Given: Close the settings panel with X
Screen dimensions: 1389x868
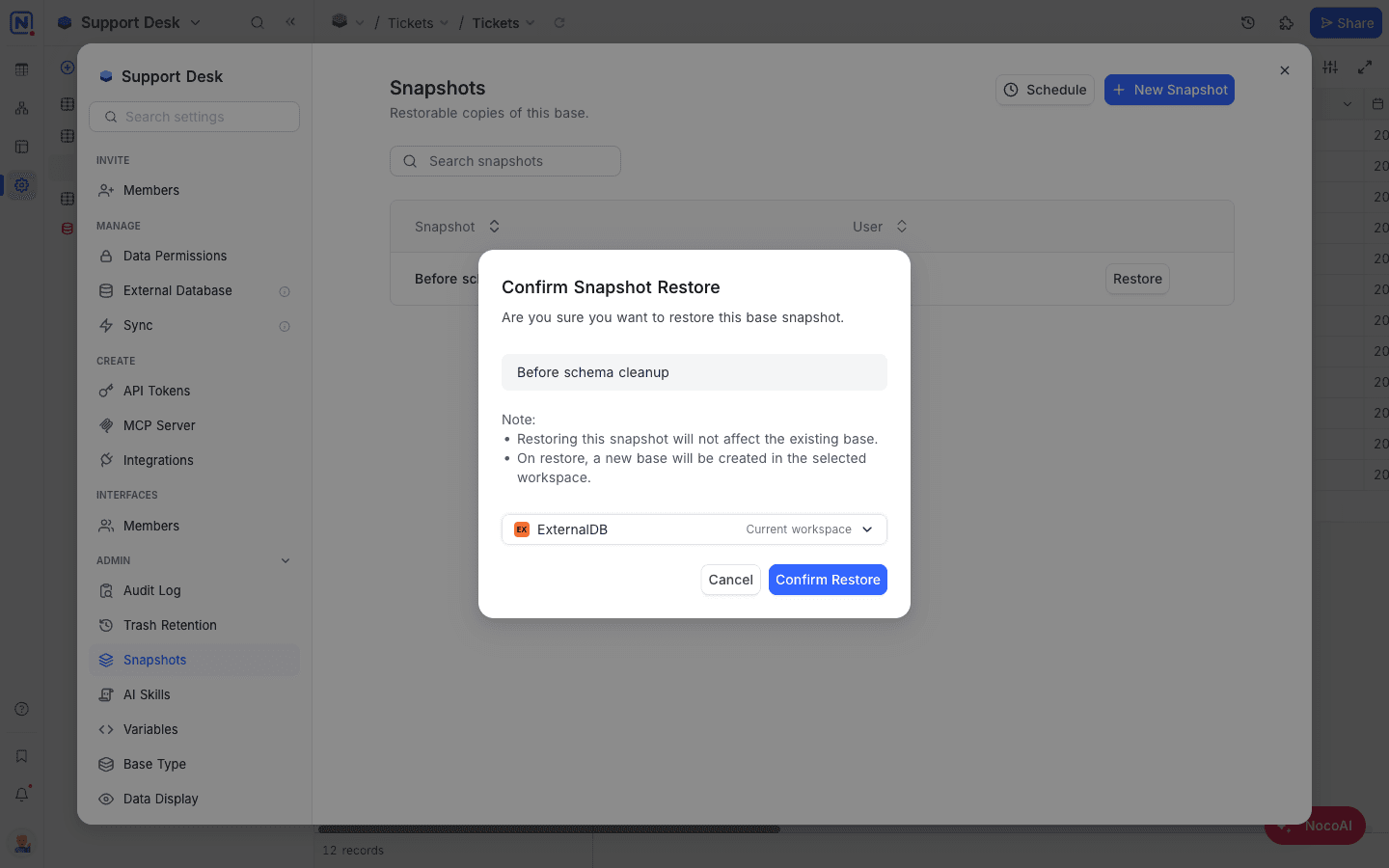Looking at the screenshot, I should [x=1285, y=70].
